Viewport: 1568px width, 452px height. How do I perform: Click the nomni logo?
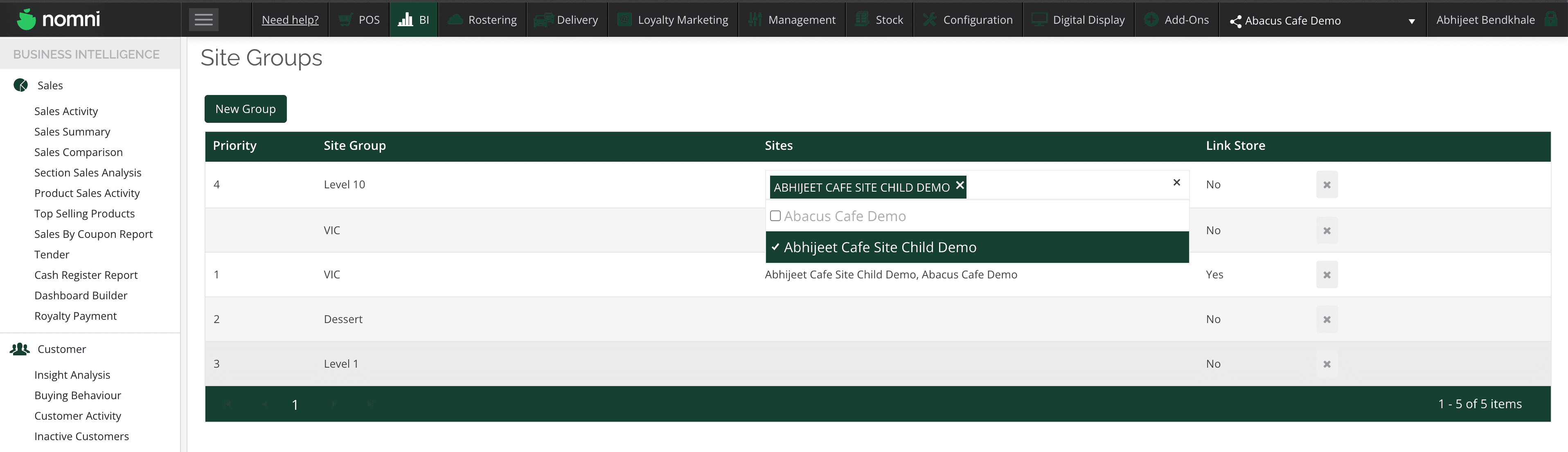[x=59, y=20]
